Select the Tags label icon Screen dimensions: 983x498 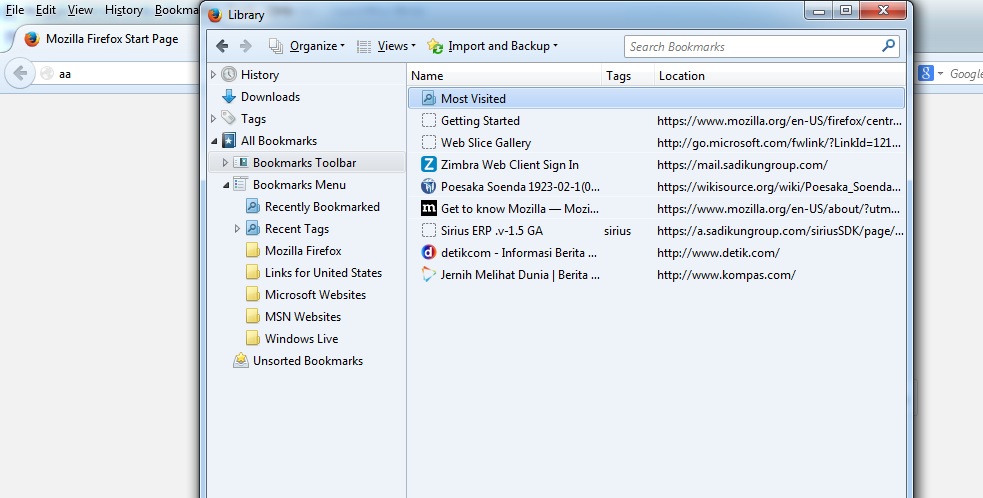(229, 119)
